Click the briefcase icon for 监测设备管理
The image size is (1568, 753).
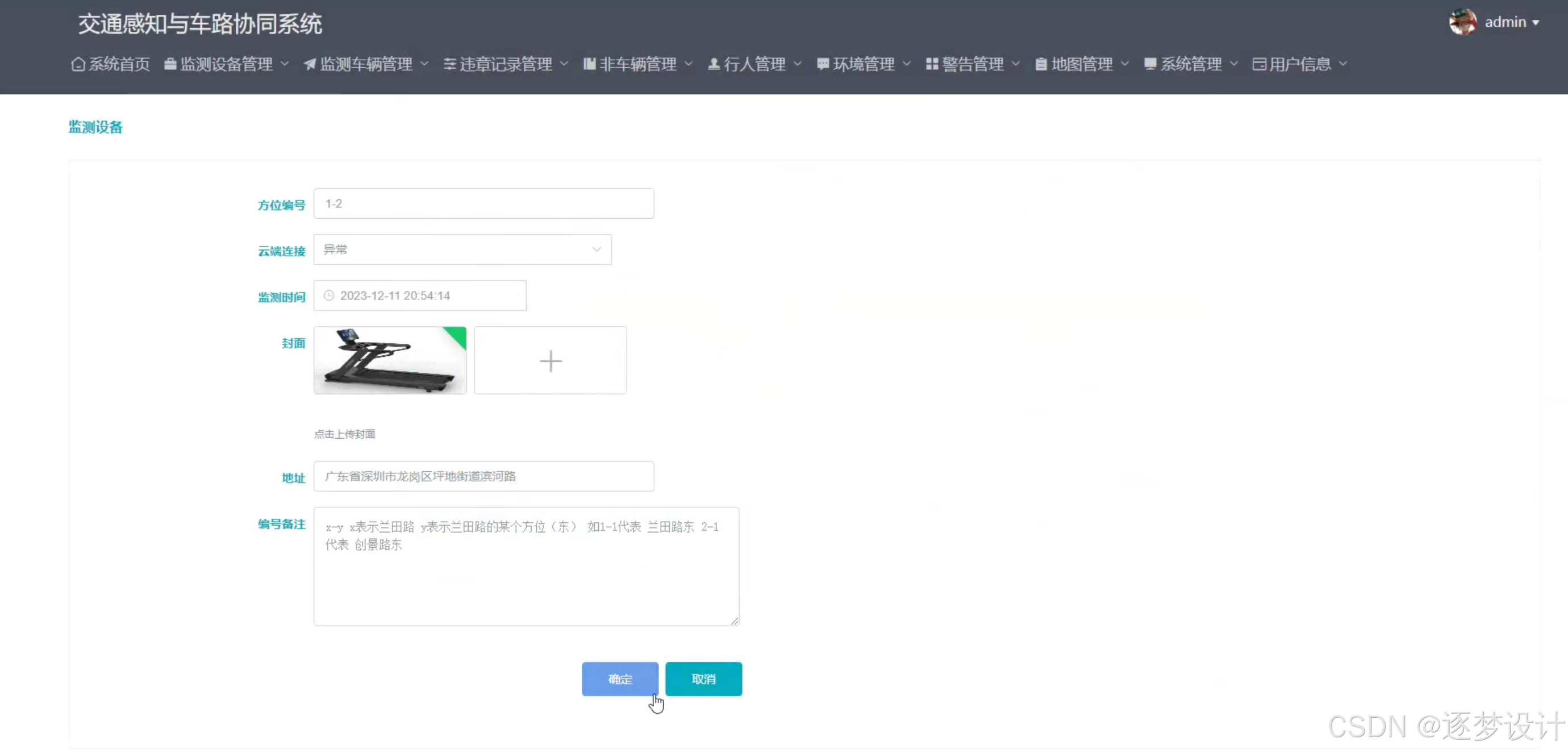pos(170,64)
